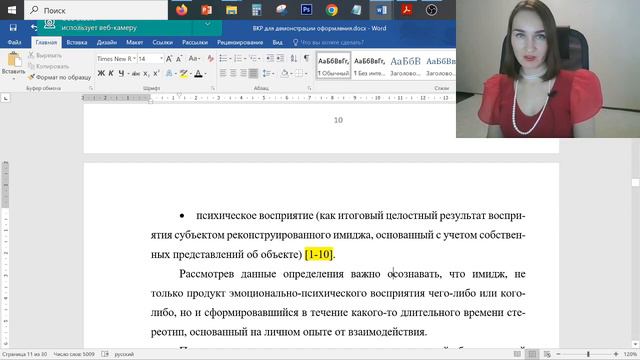The image size is (640, 360).
Task: Switch to the Макет tab
Action: 134,42
